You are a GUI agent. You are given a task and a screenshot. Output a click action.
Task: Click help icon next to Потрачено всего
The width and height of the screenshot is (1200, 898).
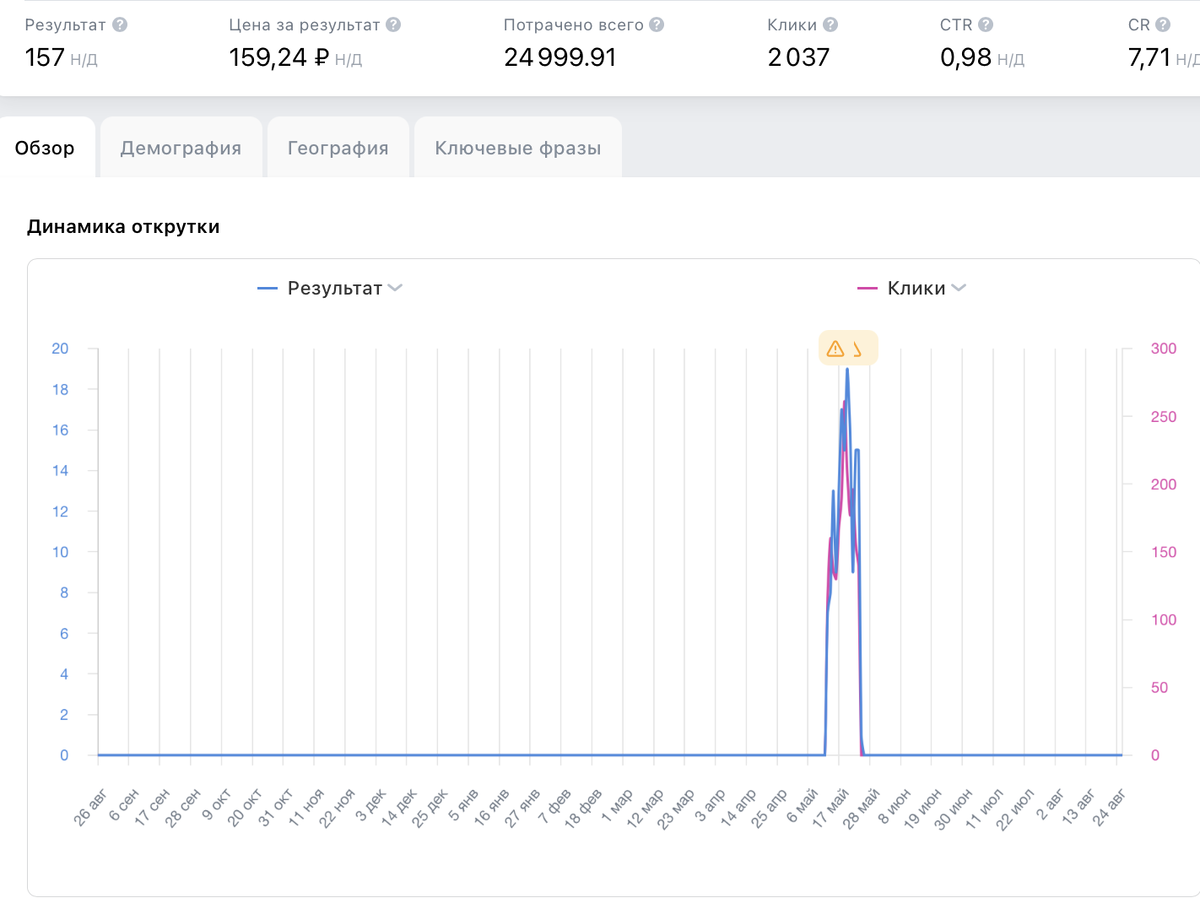coord(656,25)
